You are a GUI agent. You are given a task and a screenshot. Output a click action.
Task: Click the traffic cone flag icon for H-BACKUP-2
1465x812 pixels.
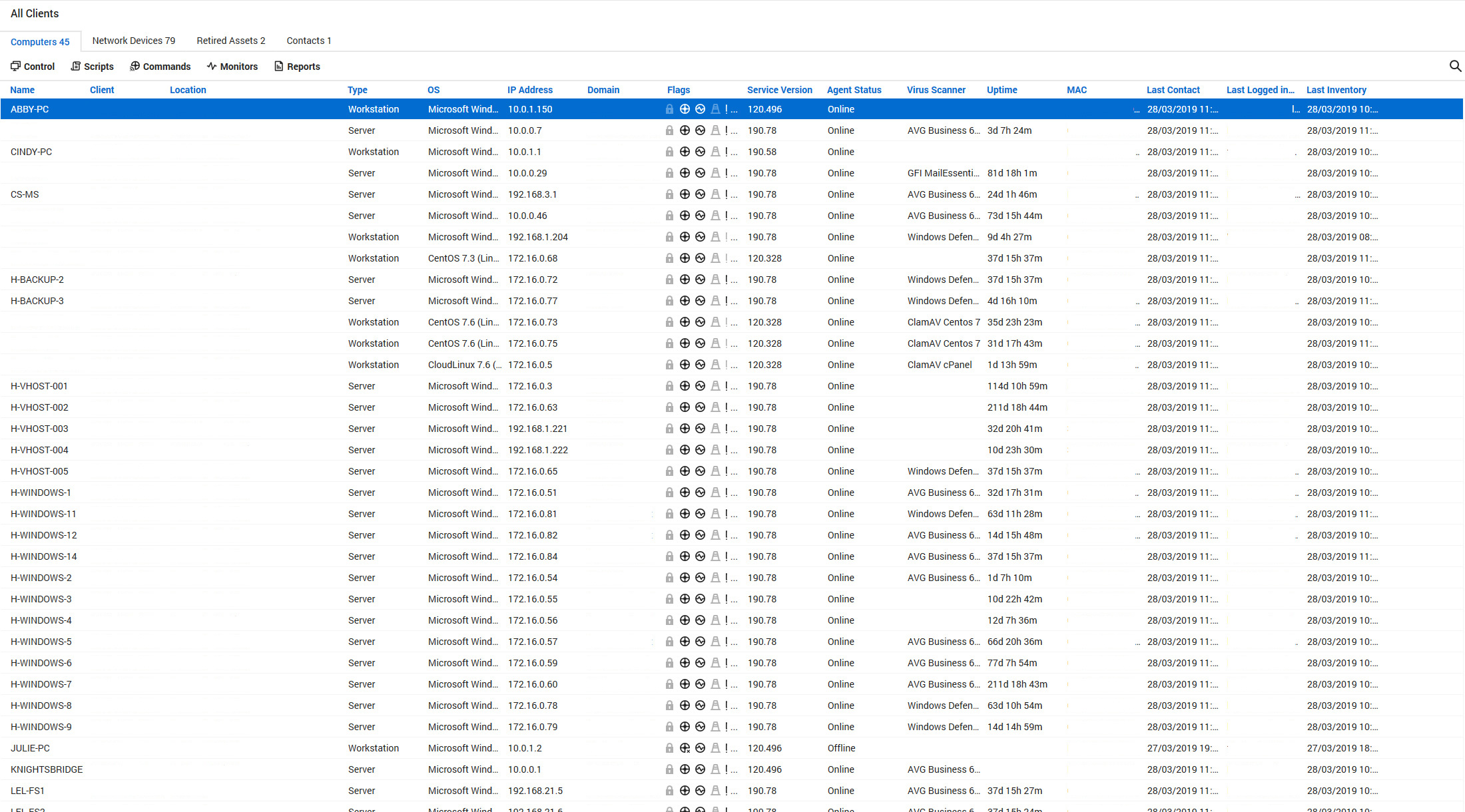(715, 280)
